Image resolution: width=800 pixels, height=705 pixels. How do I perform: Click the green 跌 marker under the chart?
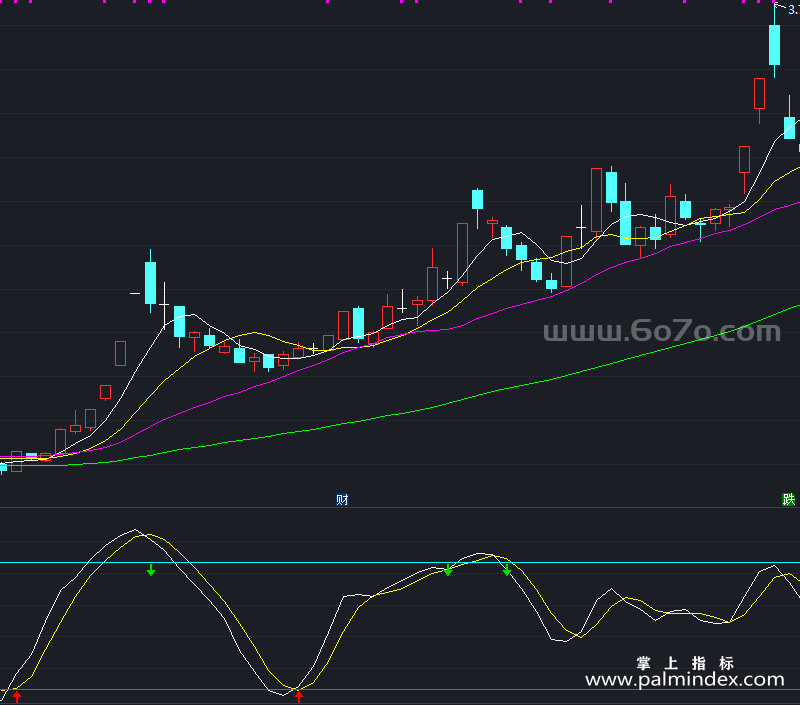tap(789, 499)
